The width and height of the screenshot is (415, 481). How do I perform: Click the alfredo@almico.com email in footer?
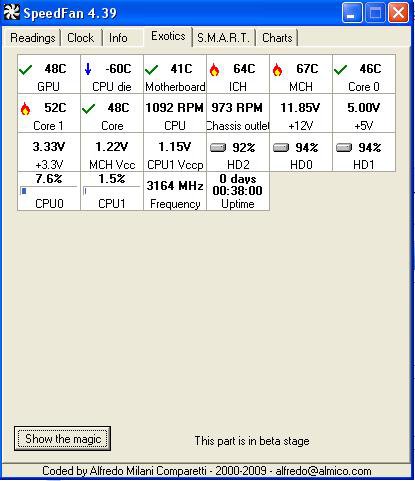323,471
